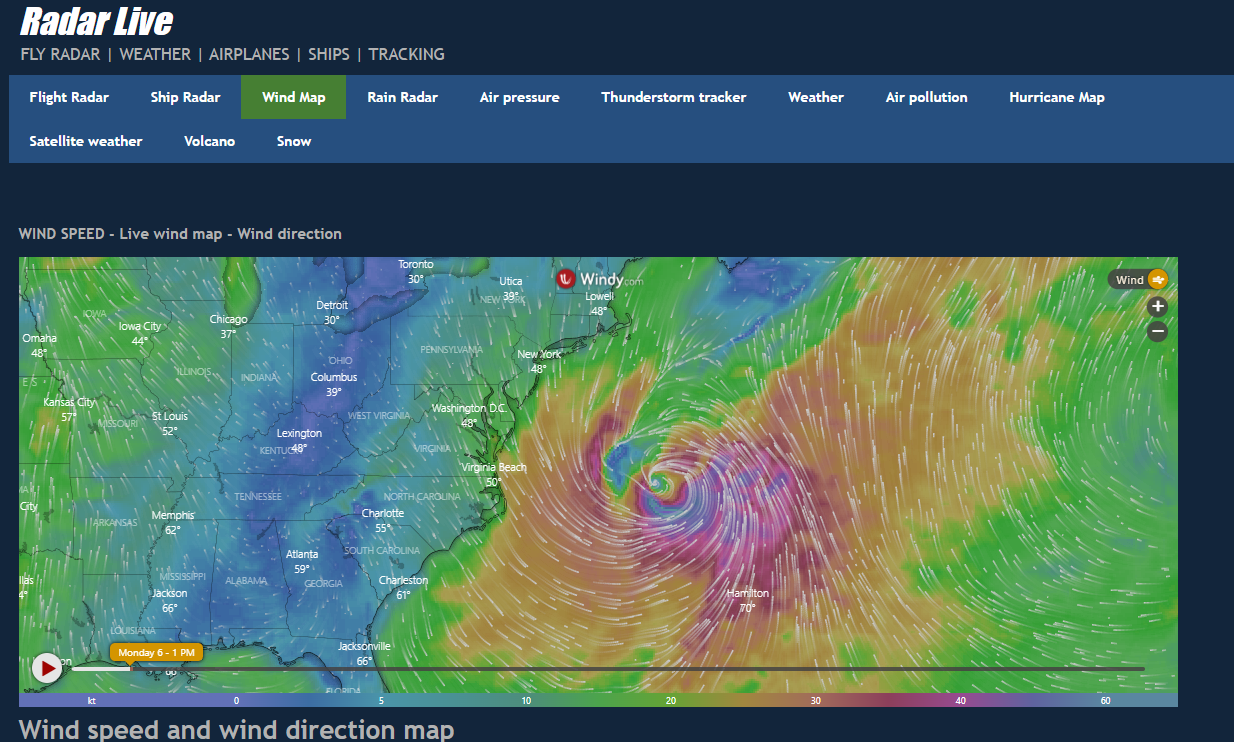Viewport: 1234px width, 742px height.
Task: Click the New York 48° city label
Action: pyautogui.click(x=538, y=361)
